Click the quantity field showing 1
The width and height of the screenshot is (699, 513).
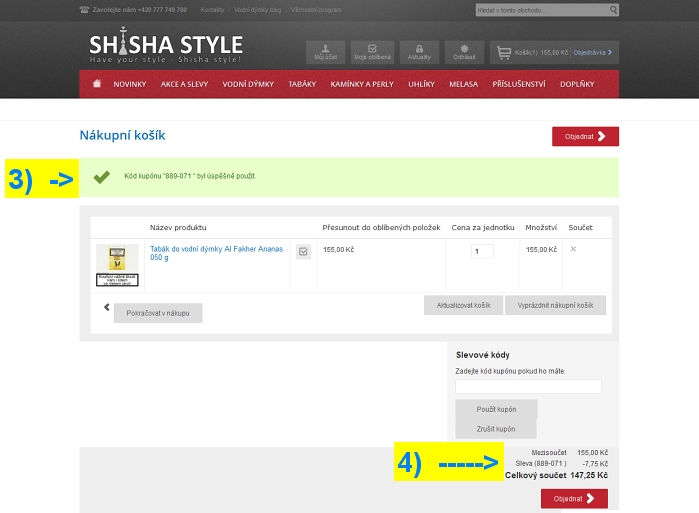pyautogui.click(x=482, y=251)
